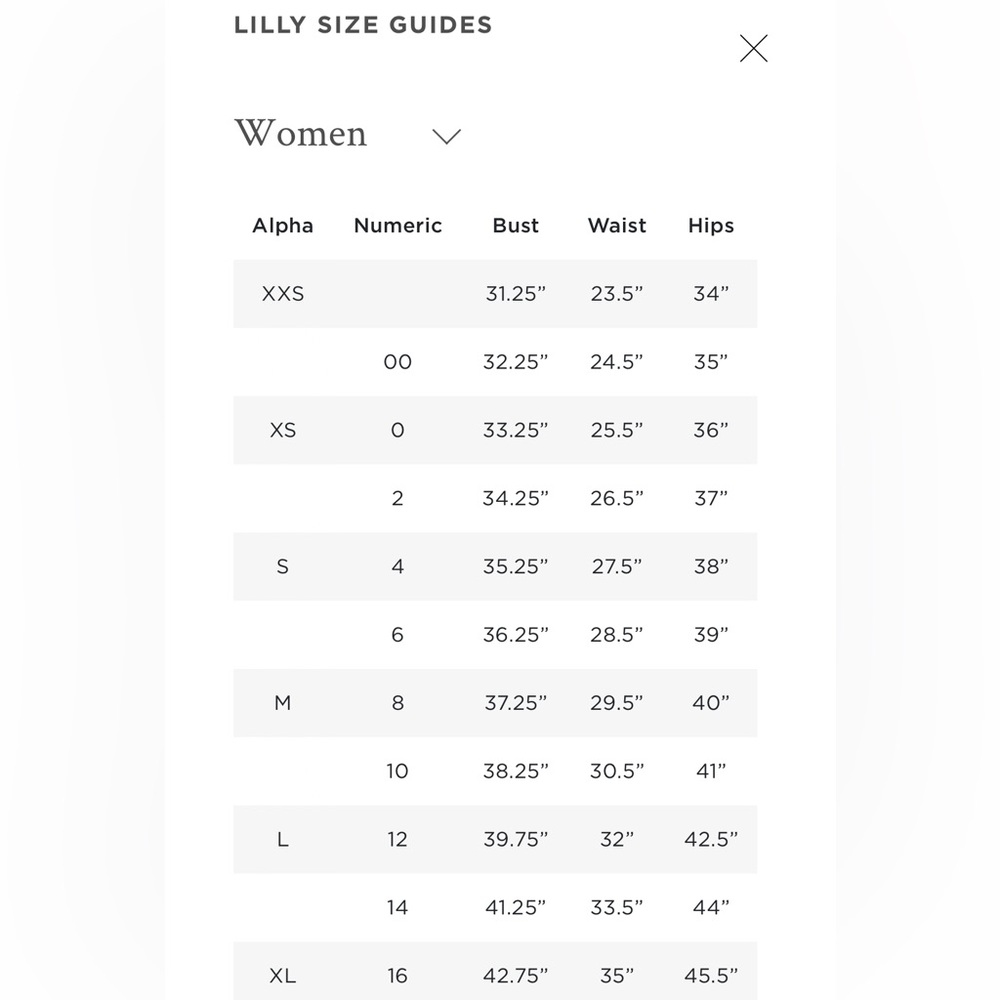Click the Lilly Size Guides heading

[x=363, y=26]
